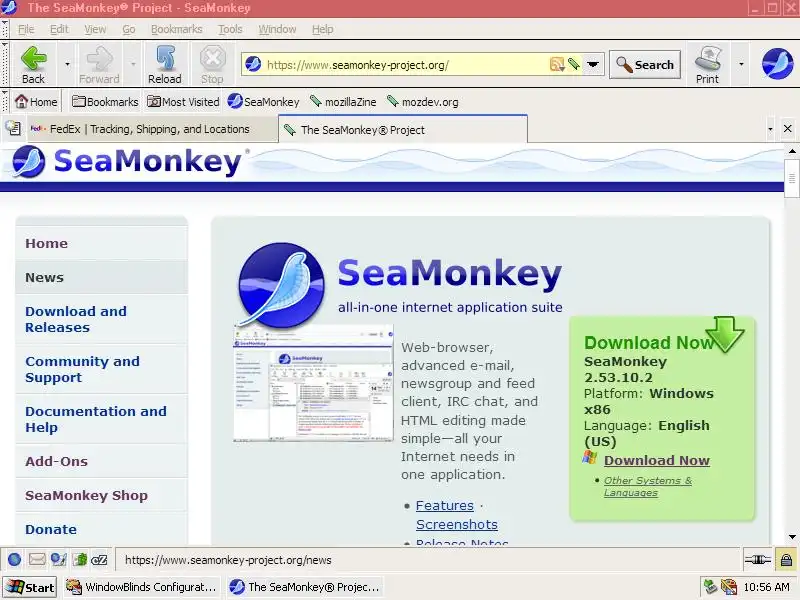800x600 pixels.
Task: Open the Features link
Action: tap(444, 506)
